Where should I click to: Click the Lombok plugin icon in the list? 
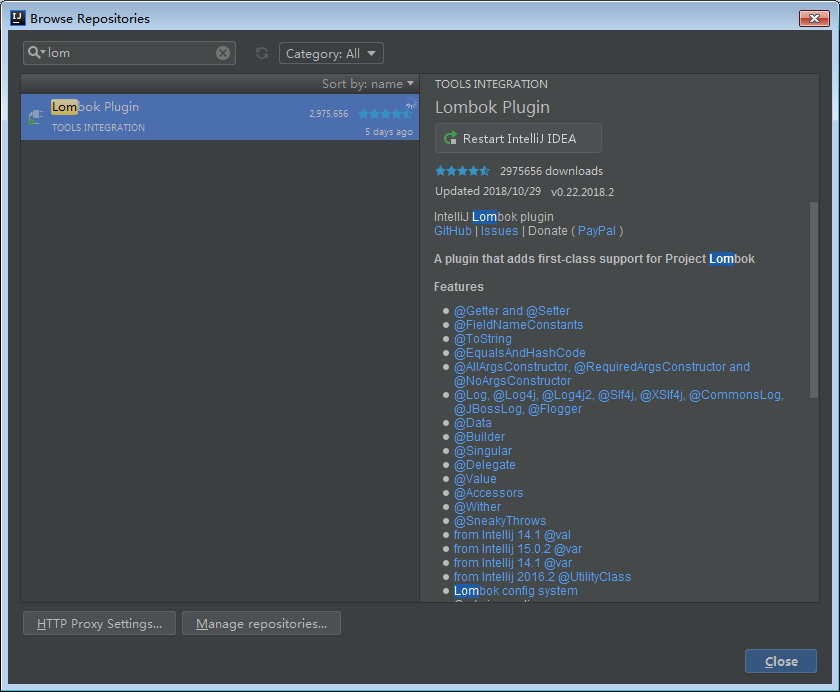(35, 117)
